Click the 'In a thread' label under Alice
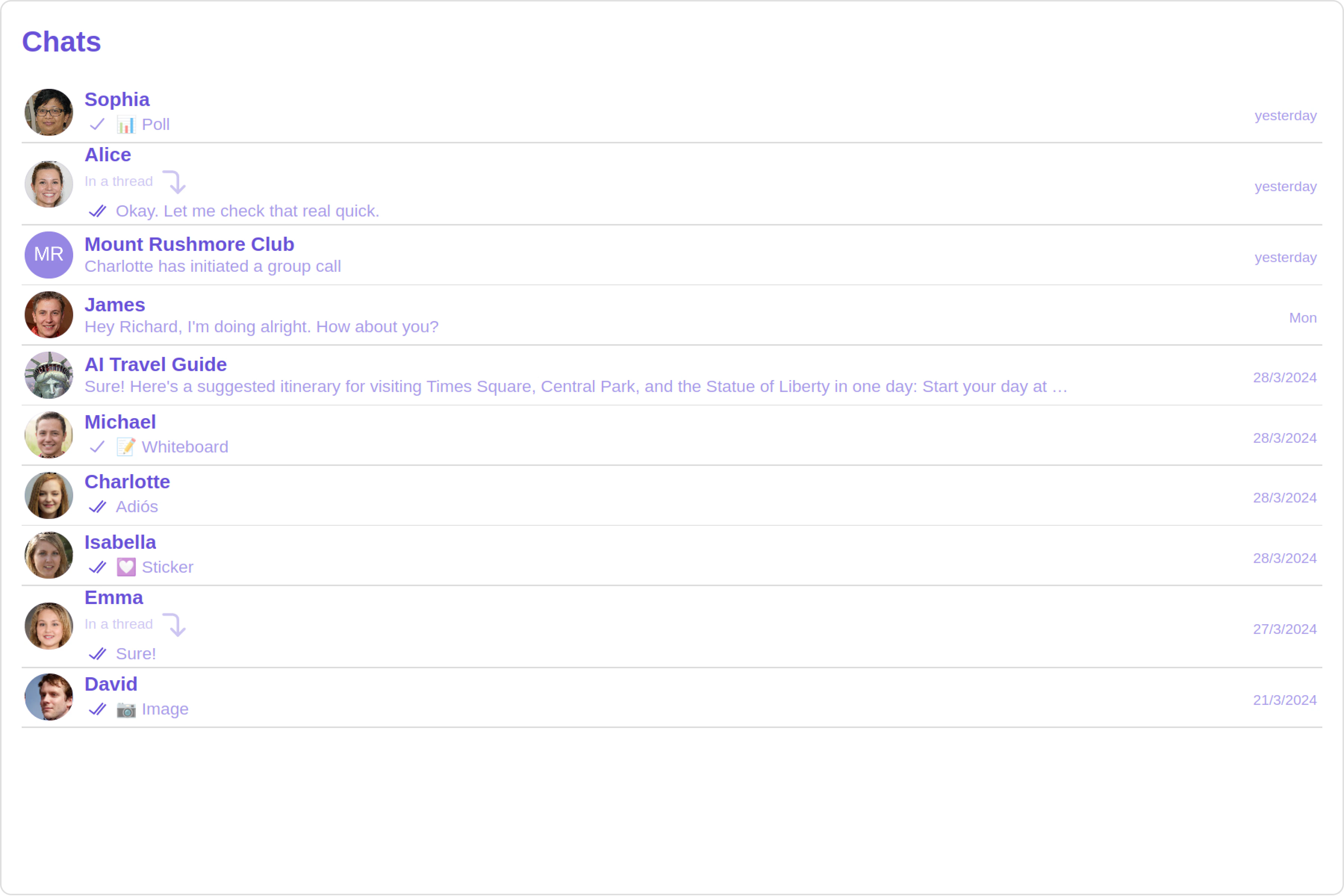The height and width of the screenshot is (896, 1344). [x=119, y=181]
